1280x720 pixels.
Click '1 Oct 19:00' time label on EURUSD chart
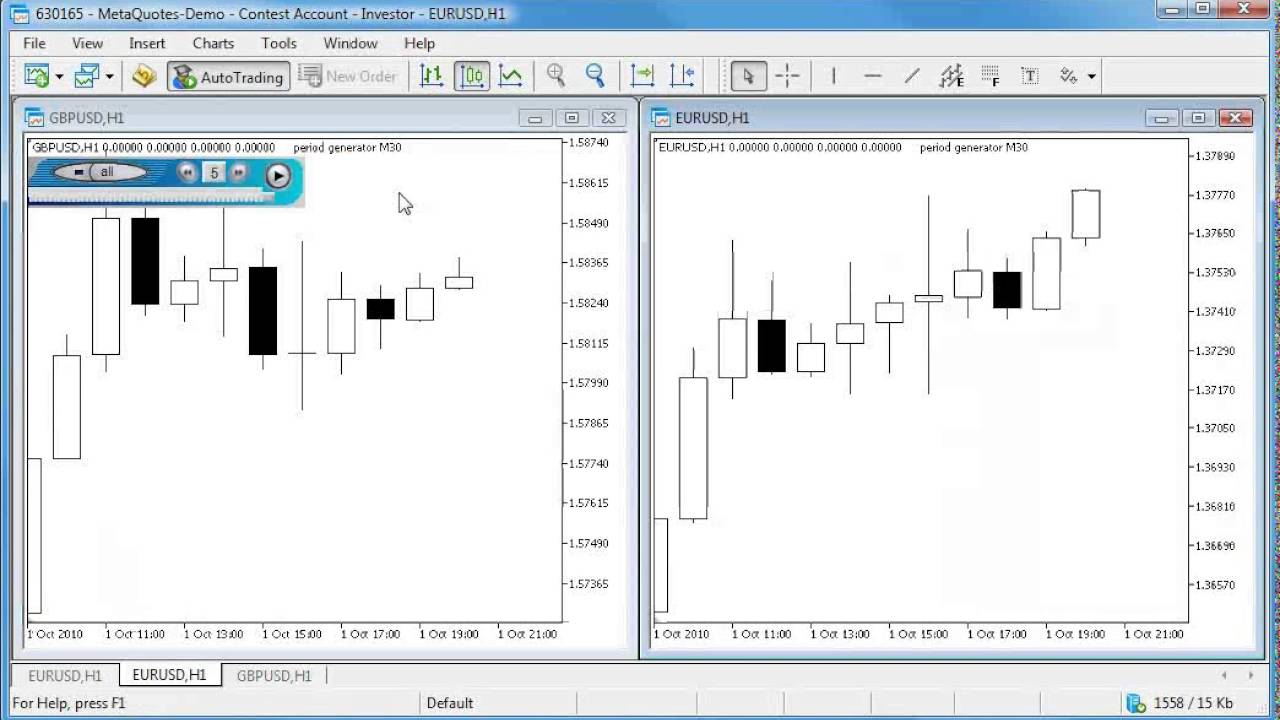click(x=1076, y=634)
